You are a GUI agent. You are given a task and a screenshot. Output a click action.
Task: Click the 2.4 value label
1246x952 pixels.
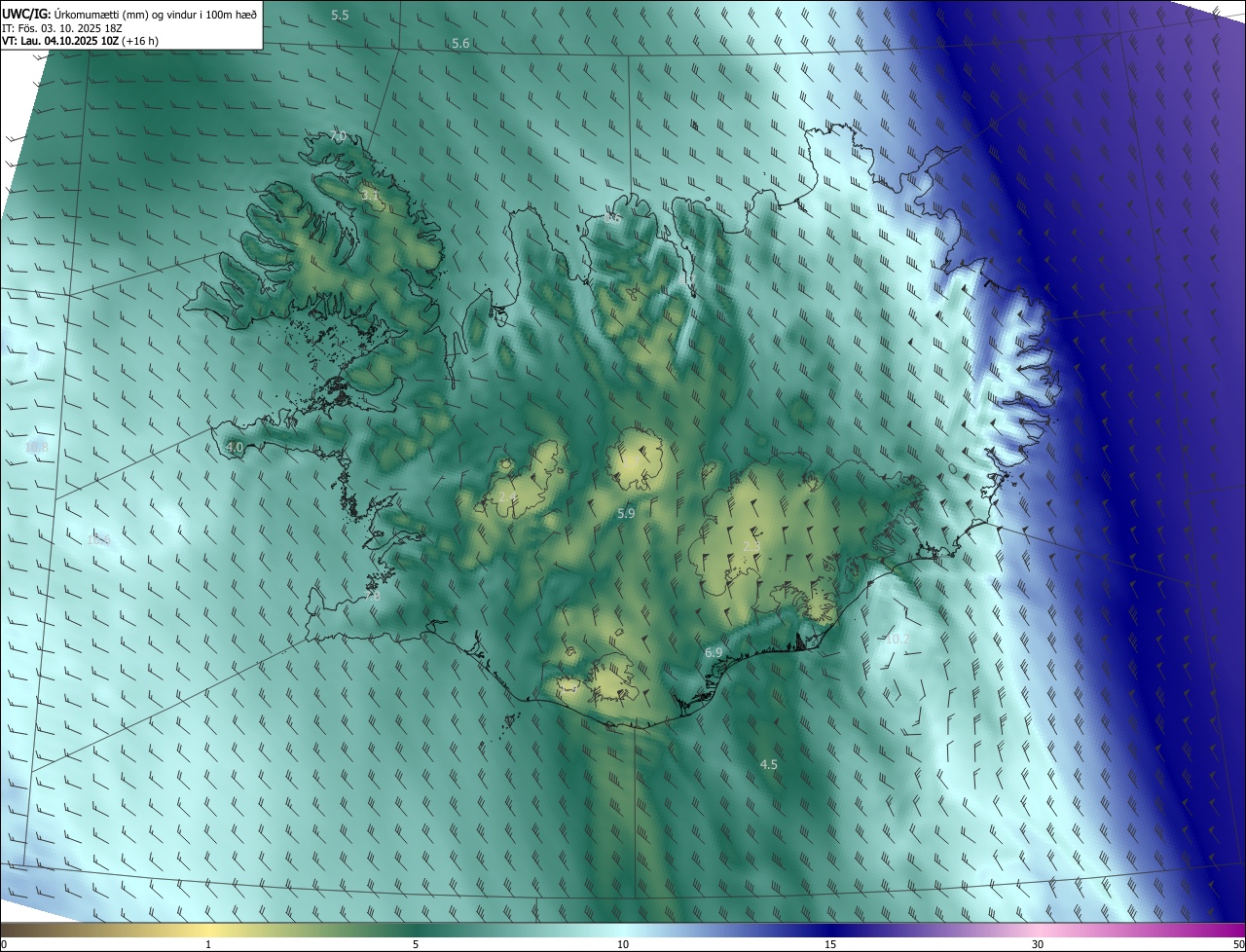[508, 496]
